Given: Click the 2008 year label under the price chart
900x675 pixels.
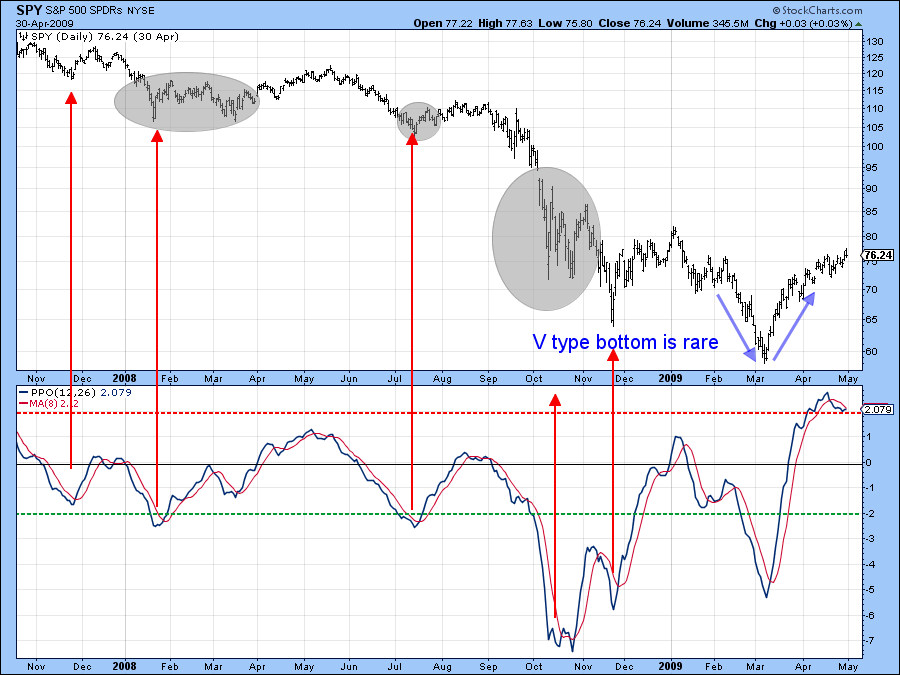Looking at the screenshot, I should click(125, 378).
